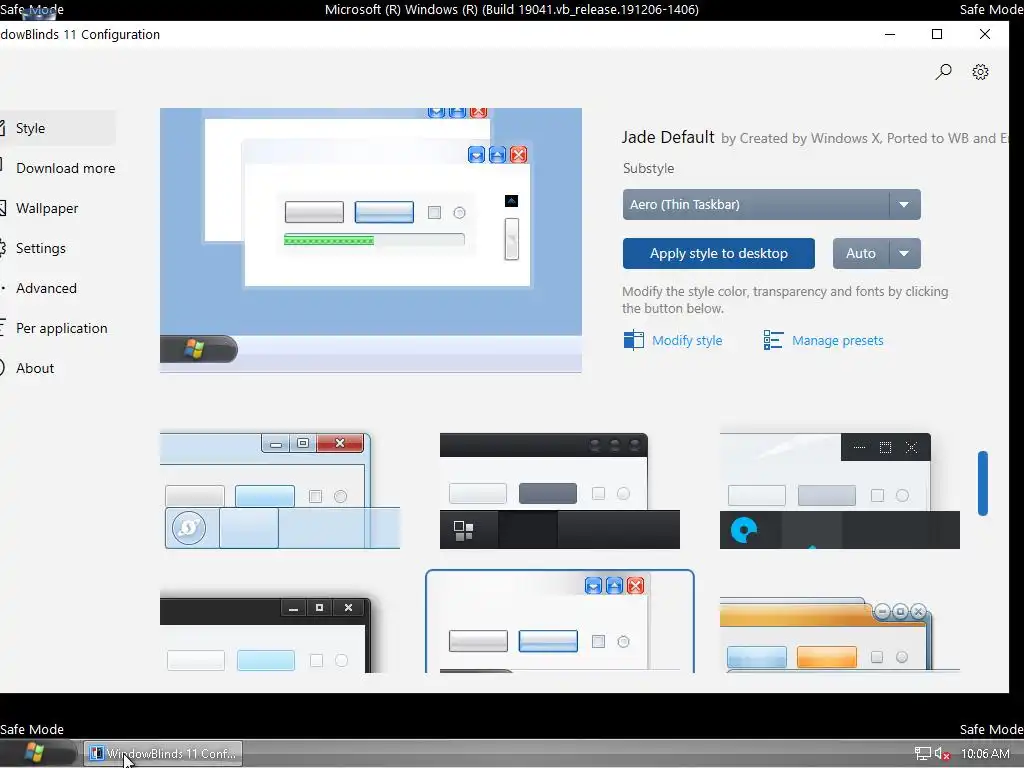Screen dimensions: 1024x768
Task: Select the light blue Aero-style thumbnail
Action: tap(280, 490)
